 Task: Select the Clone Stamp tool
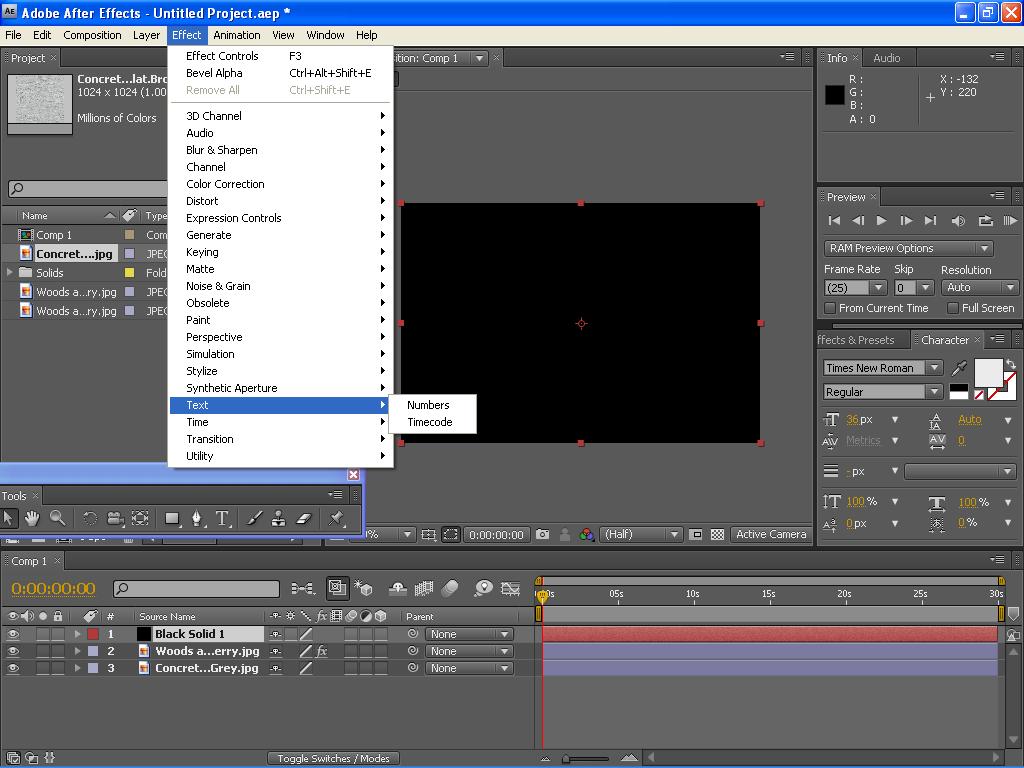click(279, 519)
